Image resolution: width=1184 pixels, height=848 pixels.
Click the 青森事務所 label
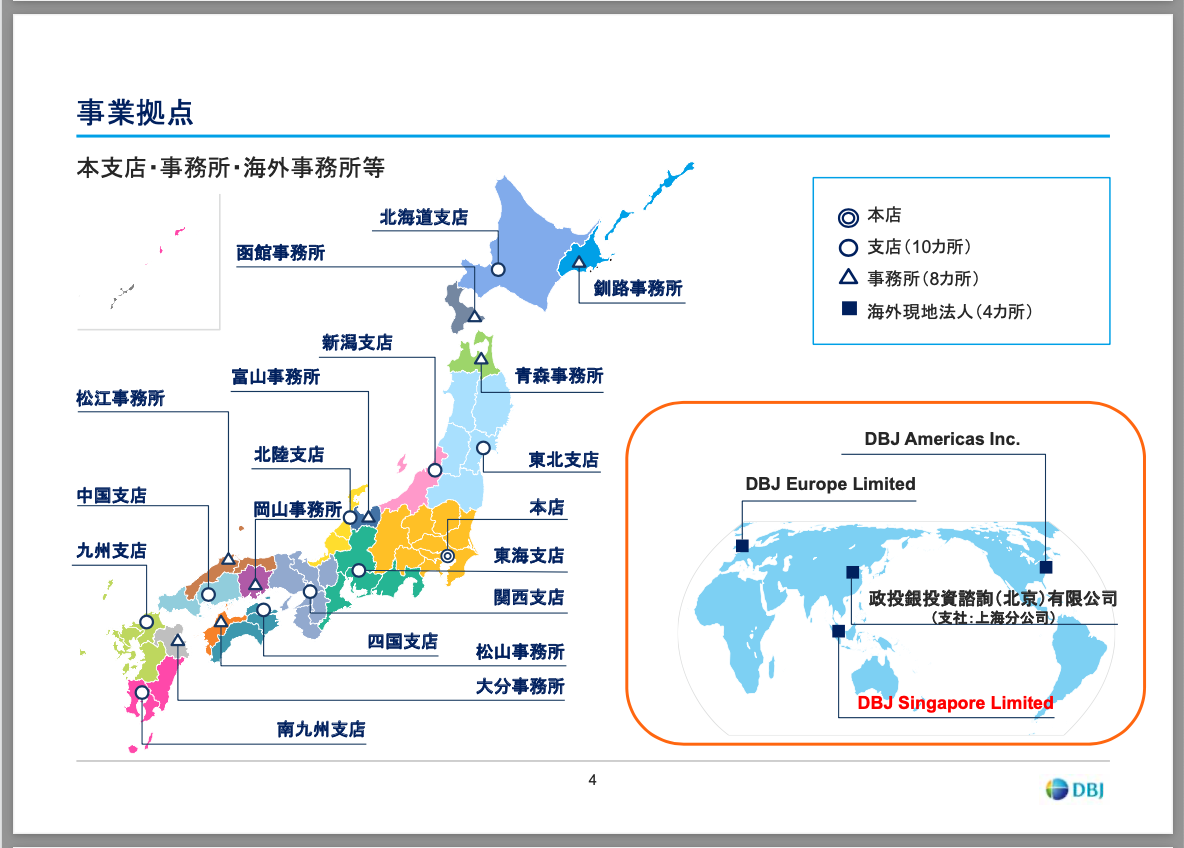tap(560, 376)
